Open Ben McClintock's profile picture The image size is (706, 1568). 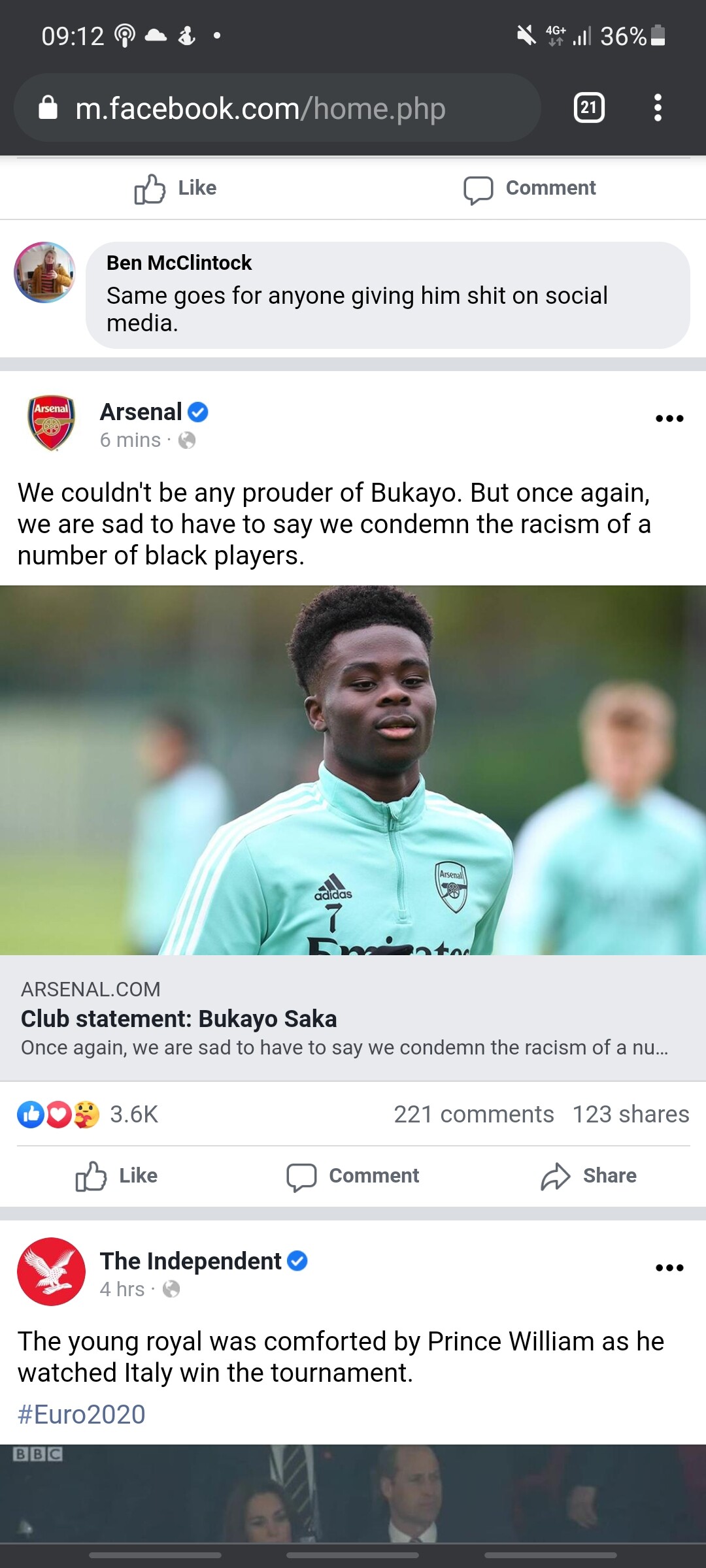[x=44, y=272]
